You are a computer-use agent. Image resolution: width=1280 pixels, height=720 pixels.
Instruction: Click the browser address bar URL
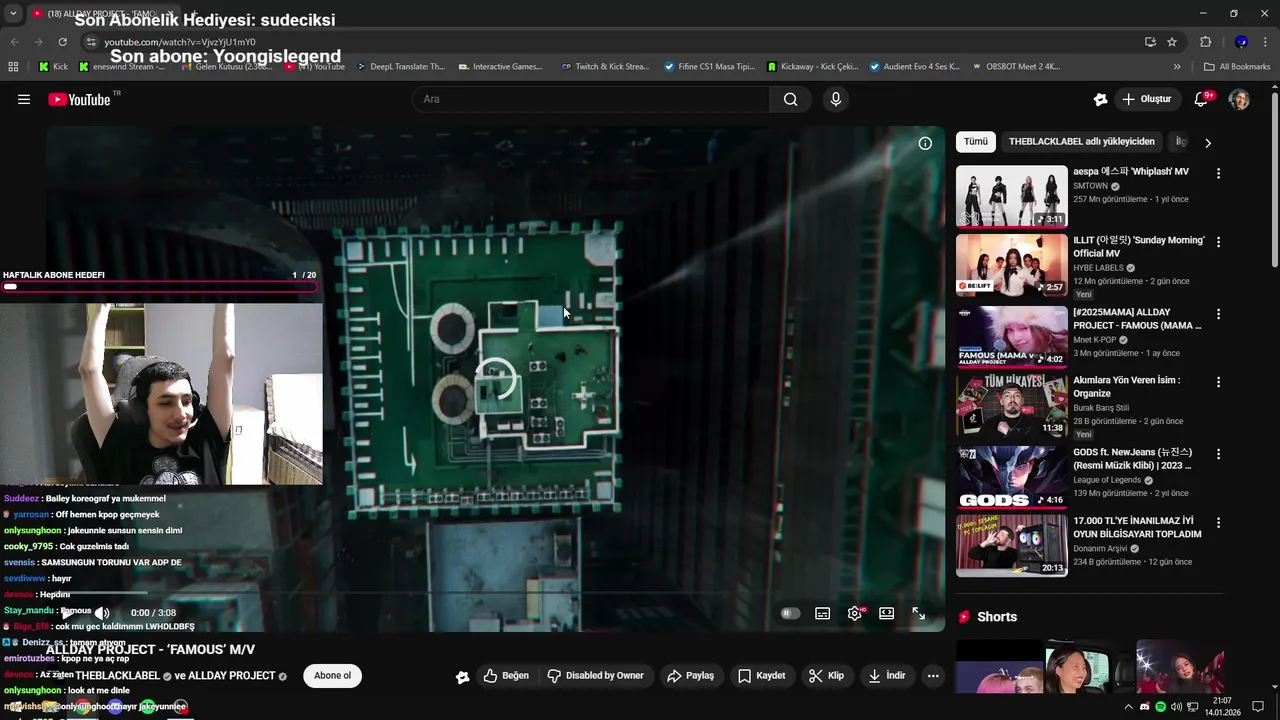tap(180, 42)
